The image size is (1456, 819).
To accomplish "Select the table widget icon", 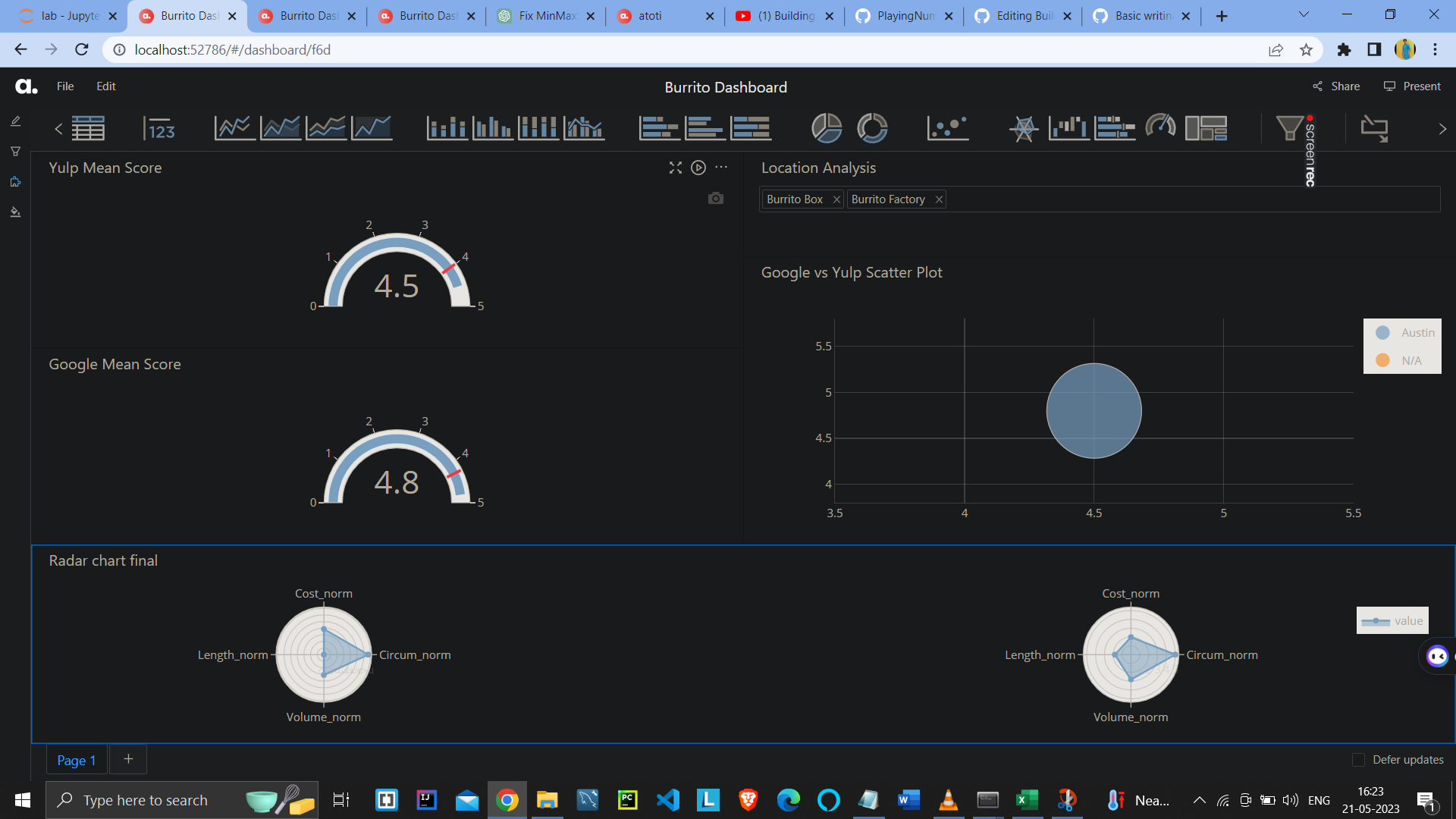I will point(88,127).
